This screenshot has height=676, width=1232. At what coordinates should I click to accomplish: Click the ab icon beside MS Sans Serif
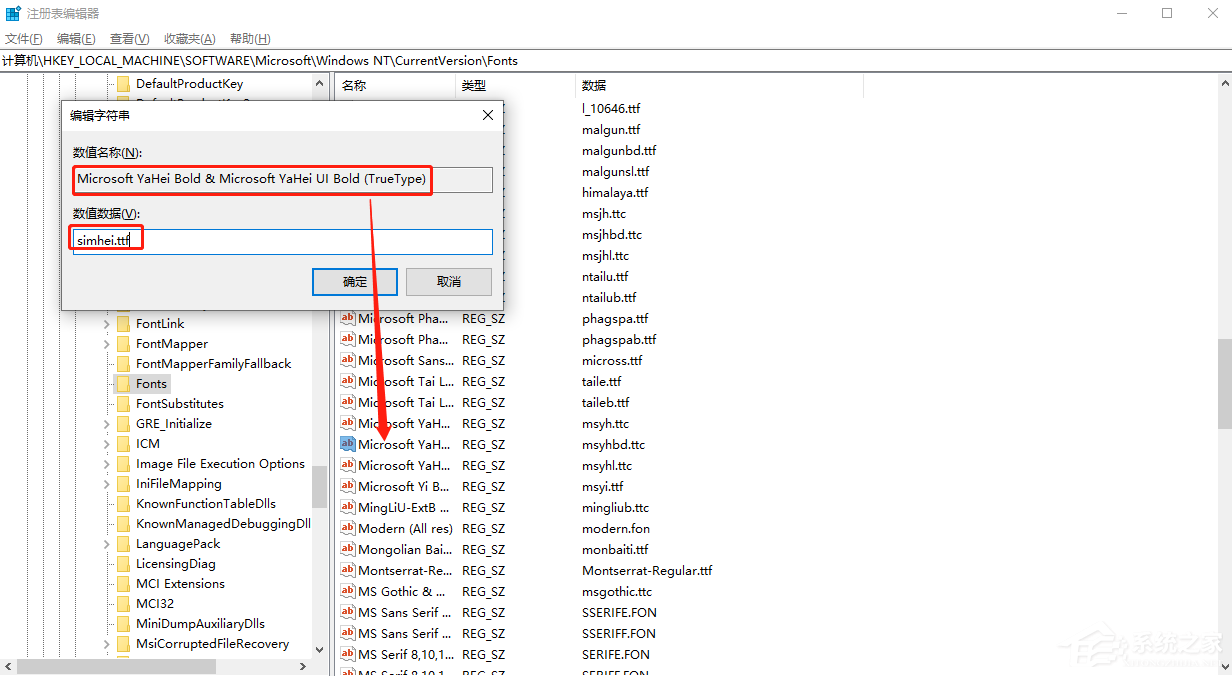(346, 612)
